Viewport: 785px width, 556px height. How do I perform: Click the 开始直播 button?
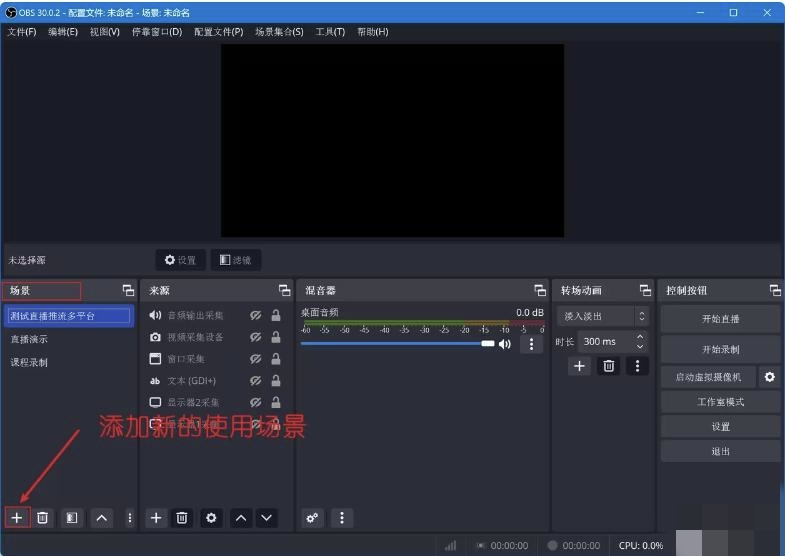pyautogui.click(x=720, y=319)
